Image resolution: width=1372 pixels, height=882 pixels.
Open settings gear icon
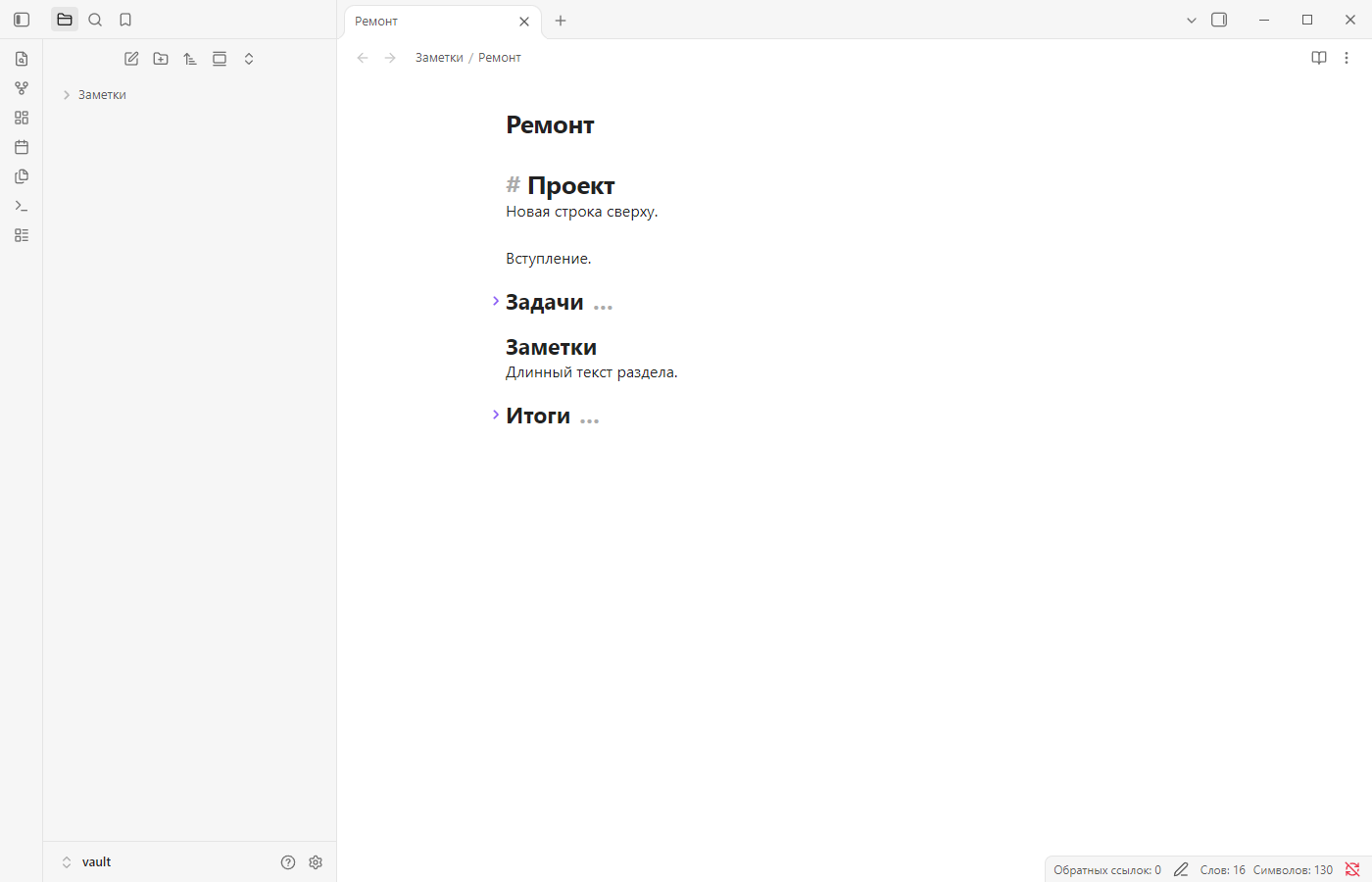coord(316,862)
